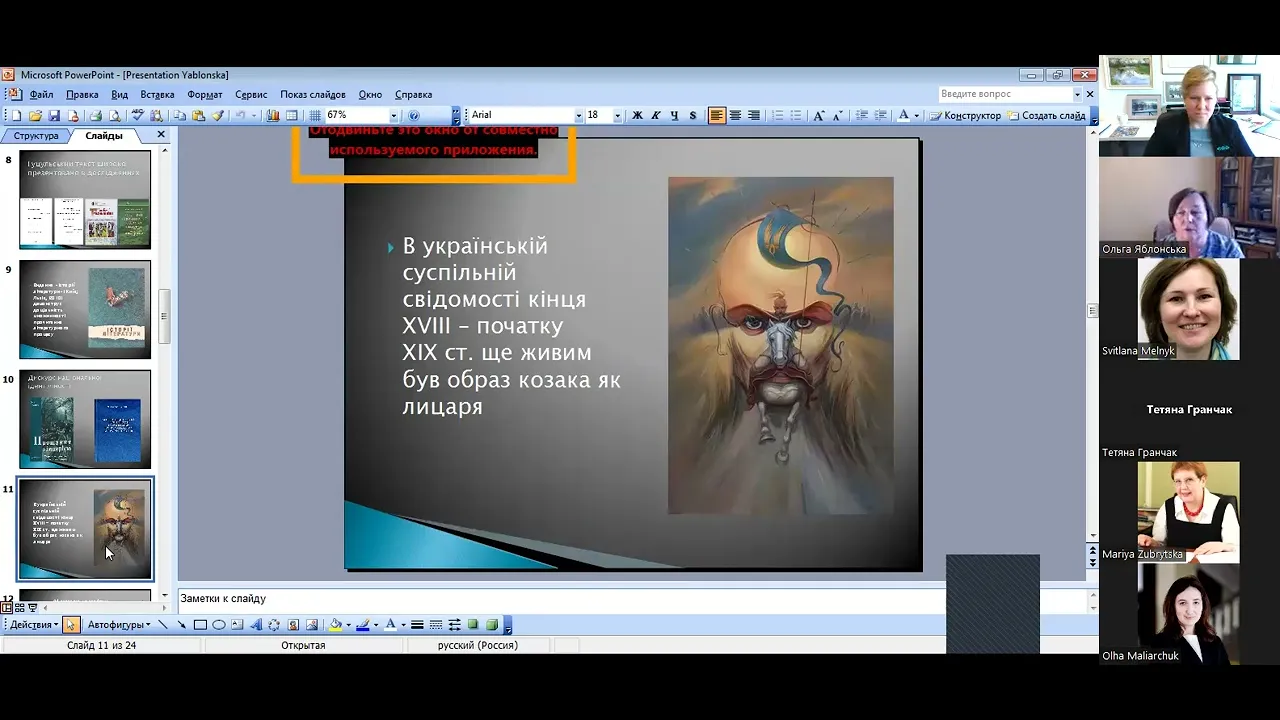Viewport: 1280px width, 720px height.
Task: Toggle Italic formatting (К)
Action: point(655,116)
